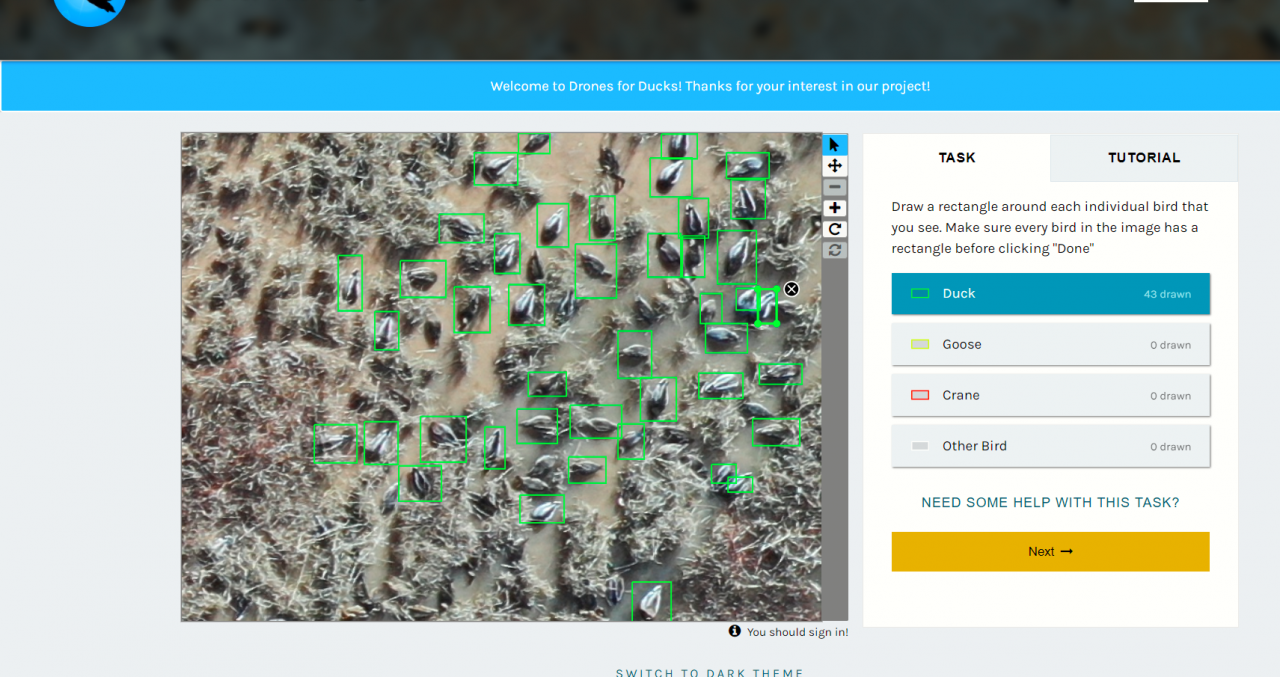Click the red Crane color swatch
1280x677 pixels.
coord(920,396)
